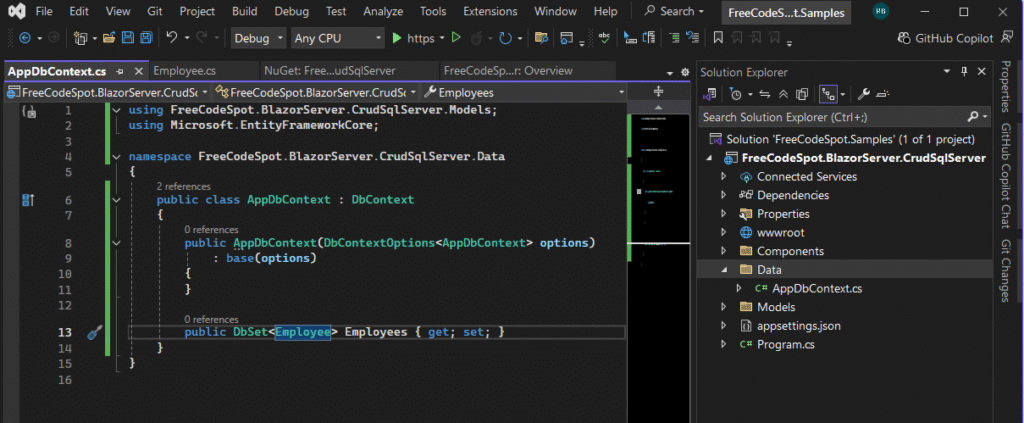Toggle file nesting view button in Solution Explorer
1024x423 pixels.
(828, 95)
